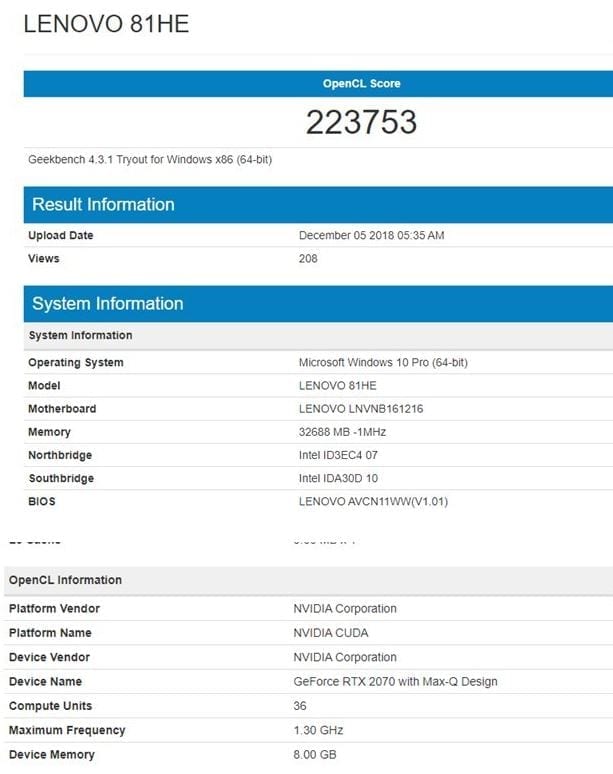Click the LENOVO 81HE page title
Screen dimensions: 613x774
coord(106,24)
